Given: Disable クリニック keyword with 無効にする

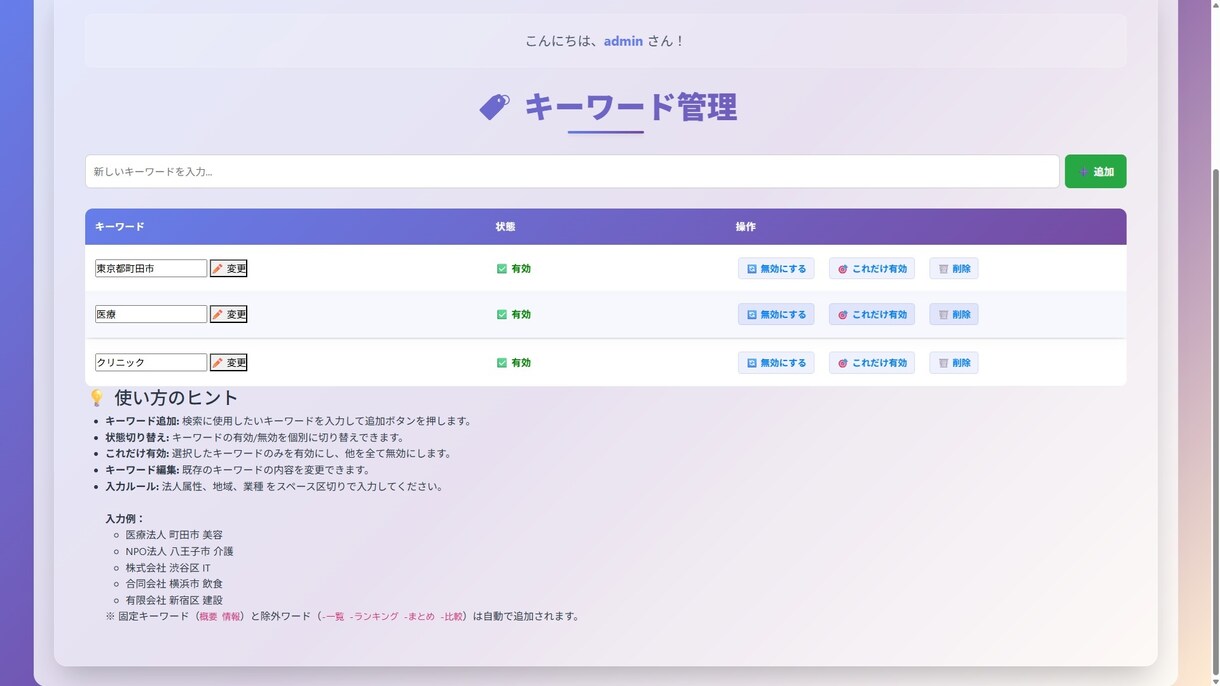Looking at the screenshot, I should [776, 362].
